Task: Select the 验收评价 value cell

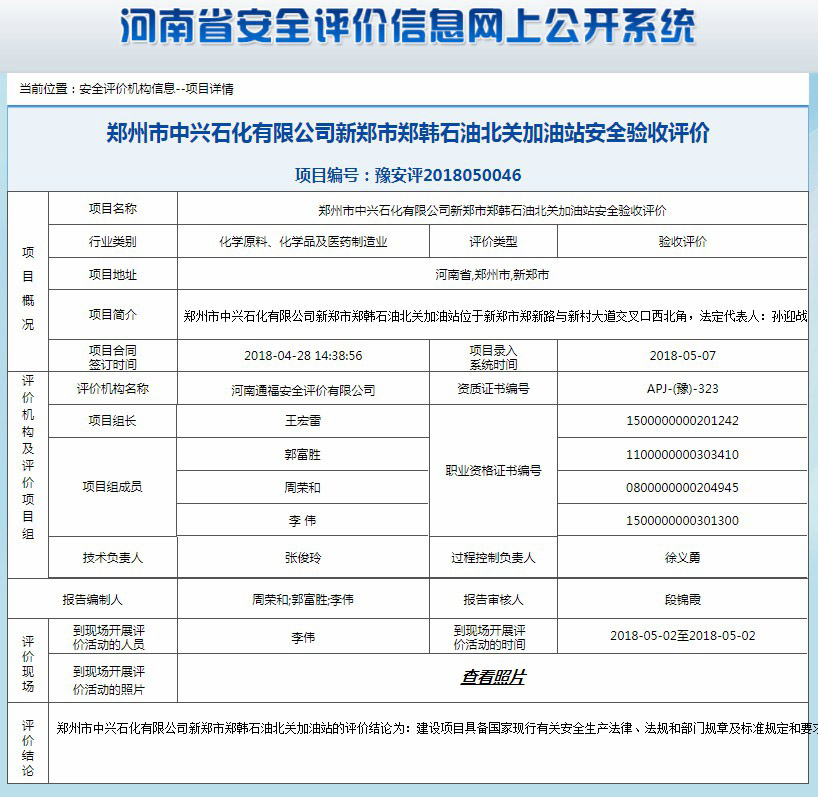Action: pyautogui.click(x=682, y=241)
